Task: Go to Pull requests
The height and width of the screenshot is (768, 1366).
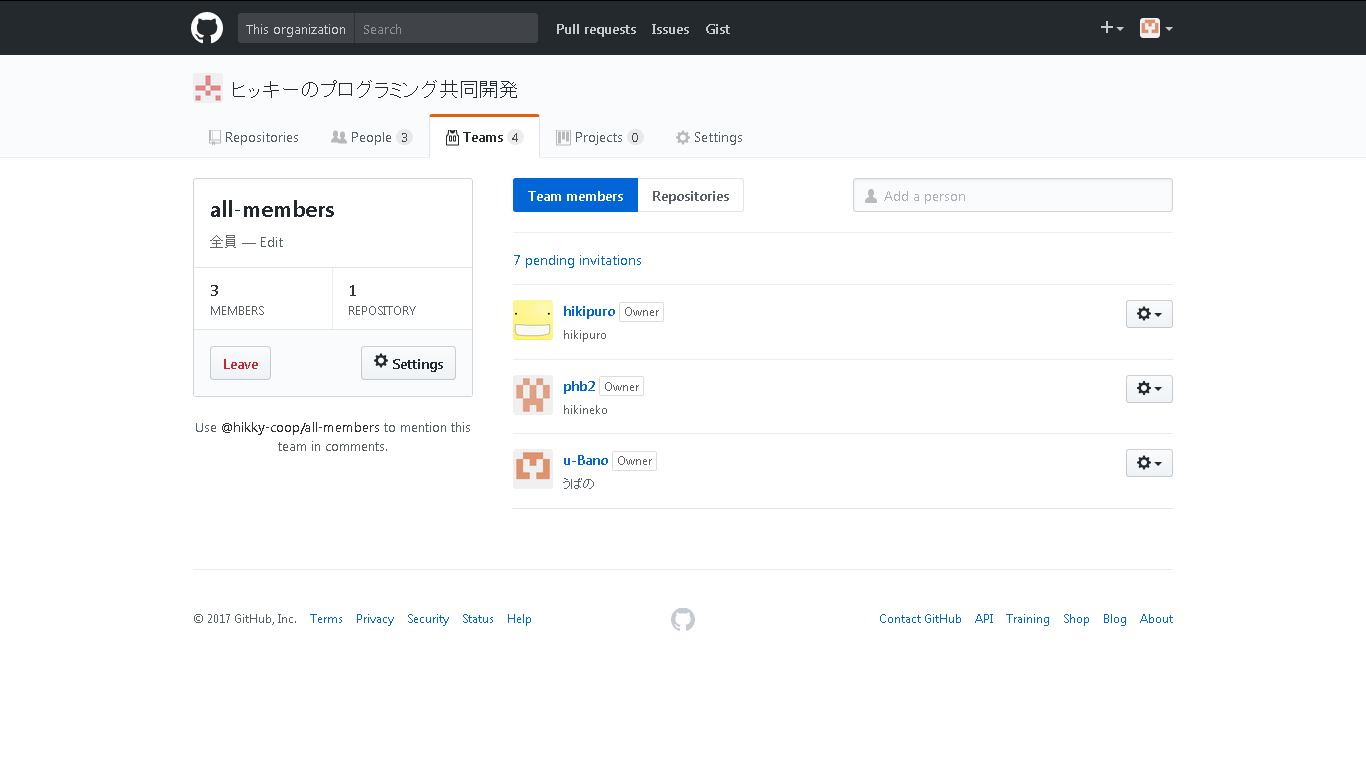Action: click(x=596, y=29)
